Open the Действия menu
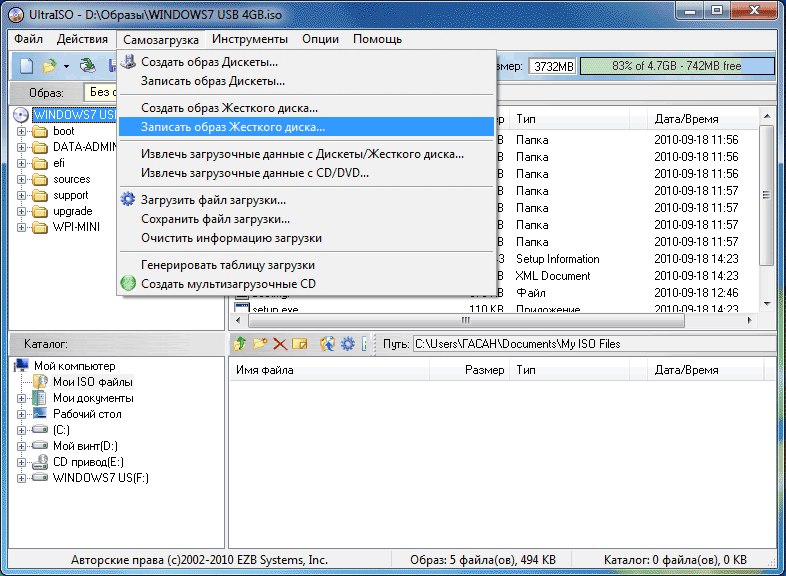Viewport: 786px width, 576px height. pos(82,39)
